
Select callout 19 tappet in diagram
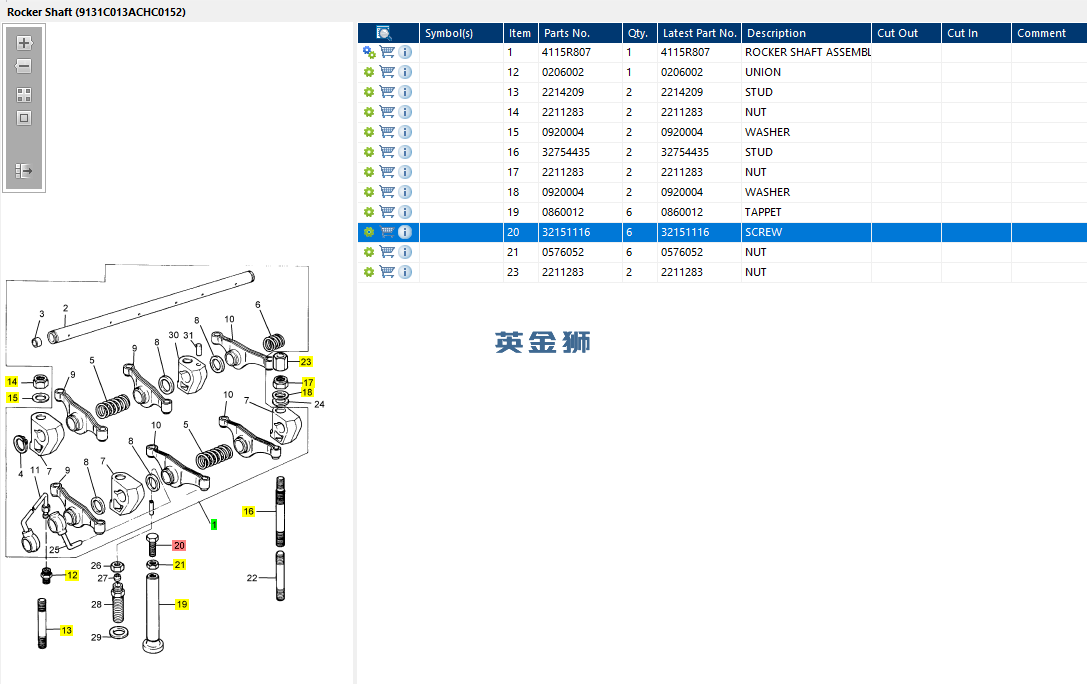(x=182, y=604)
